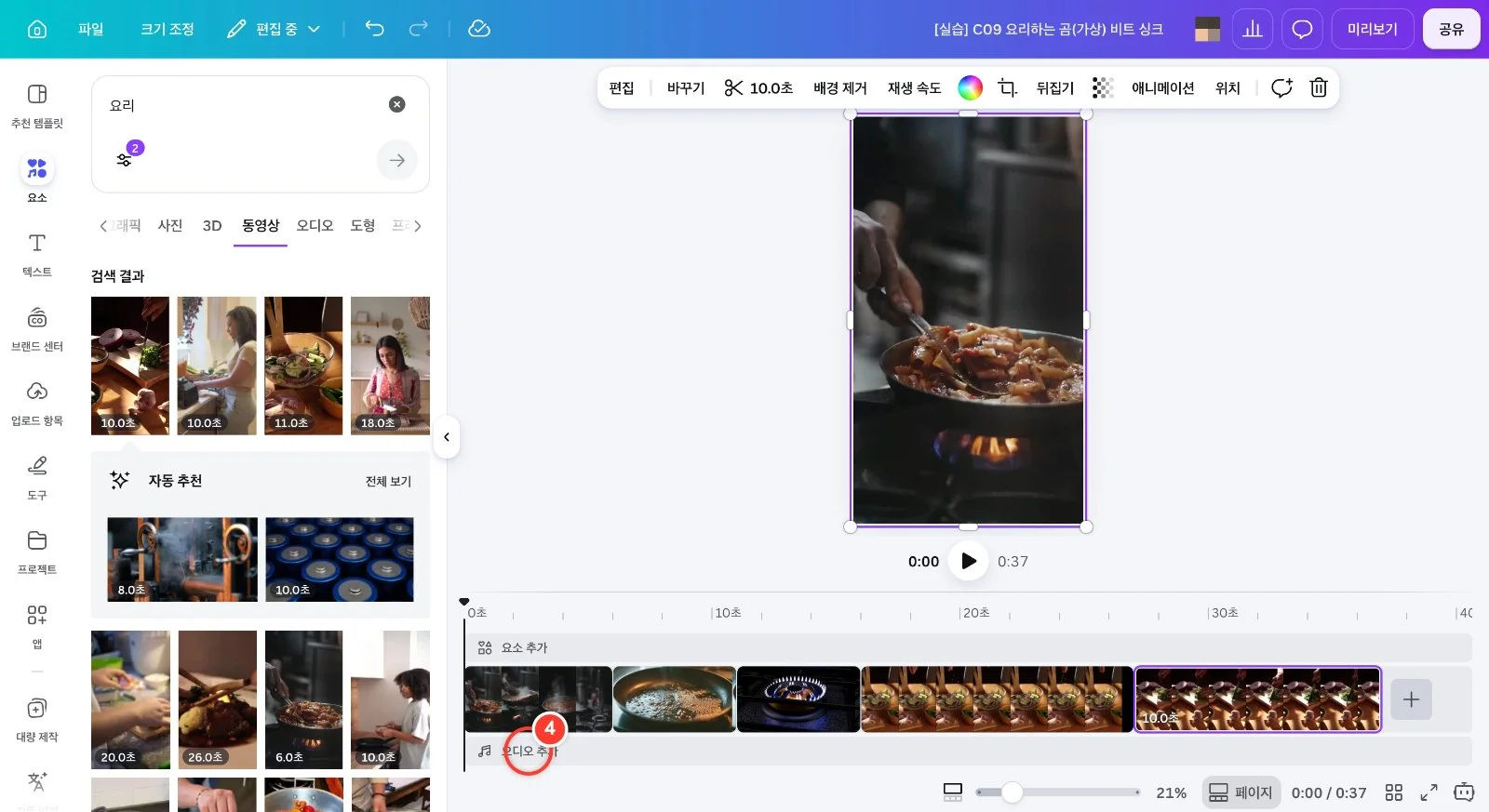The image size is (1489, 812).
Task: Open the search filter settings icon
Action: [125, 159]
